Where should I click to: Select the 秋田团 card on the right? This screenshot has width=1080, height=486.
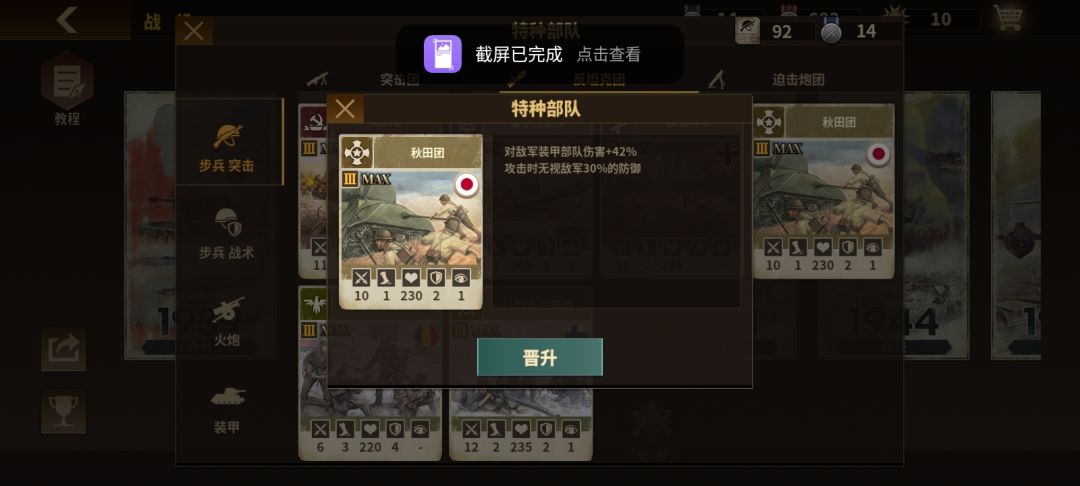[824, 191]
